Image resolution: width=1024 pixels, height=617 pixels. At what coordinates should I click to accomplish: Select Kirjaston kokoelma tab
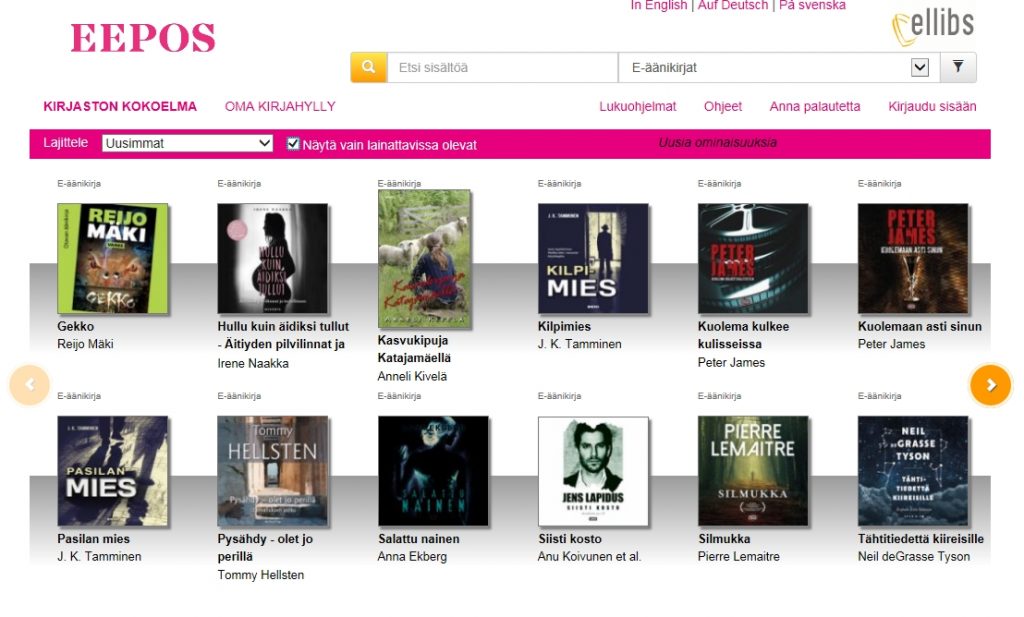click(x=120, y=106)
